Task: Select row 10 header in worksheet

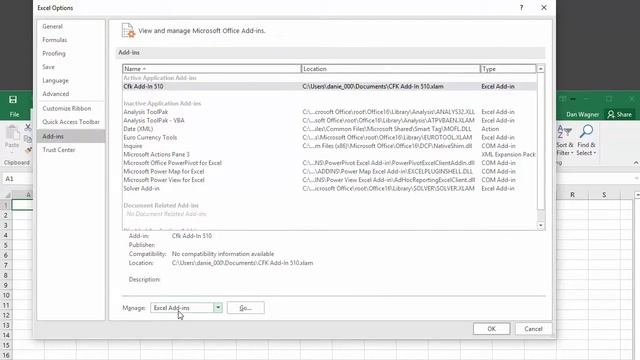Action: click(6, 296)
